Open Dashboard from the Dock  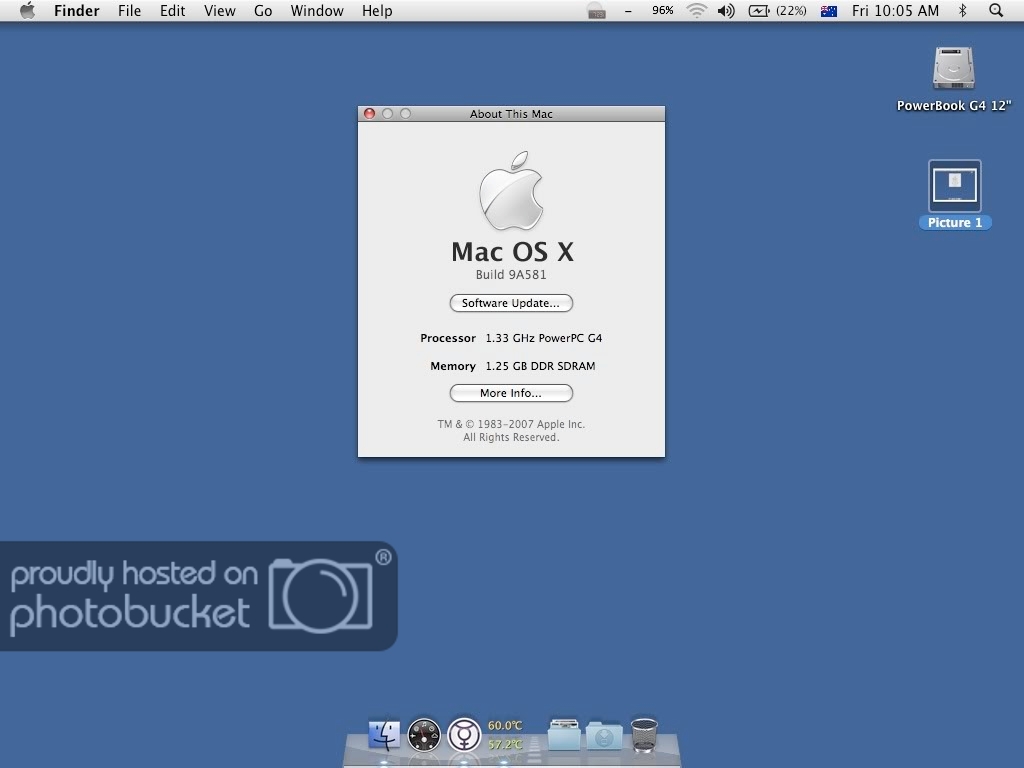click(x=424, y=735)
